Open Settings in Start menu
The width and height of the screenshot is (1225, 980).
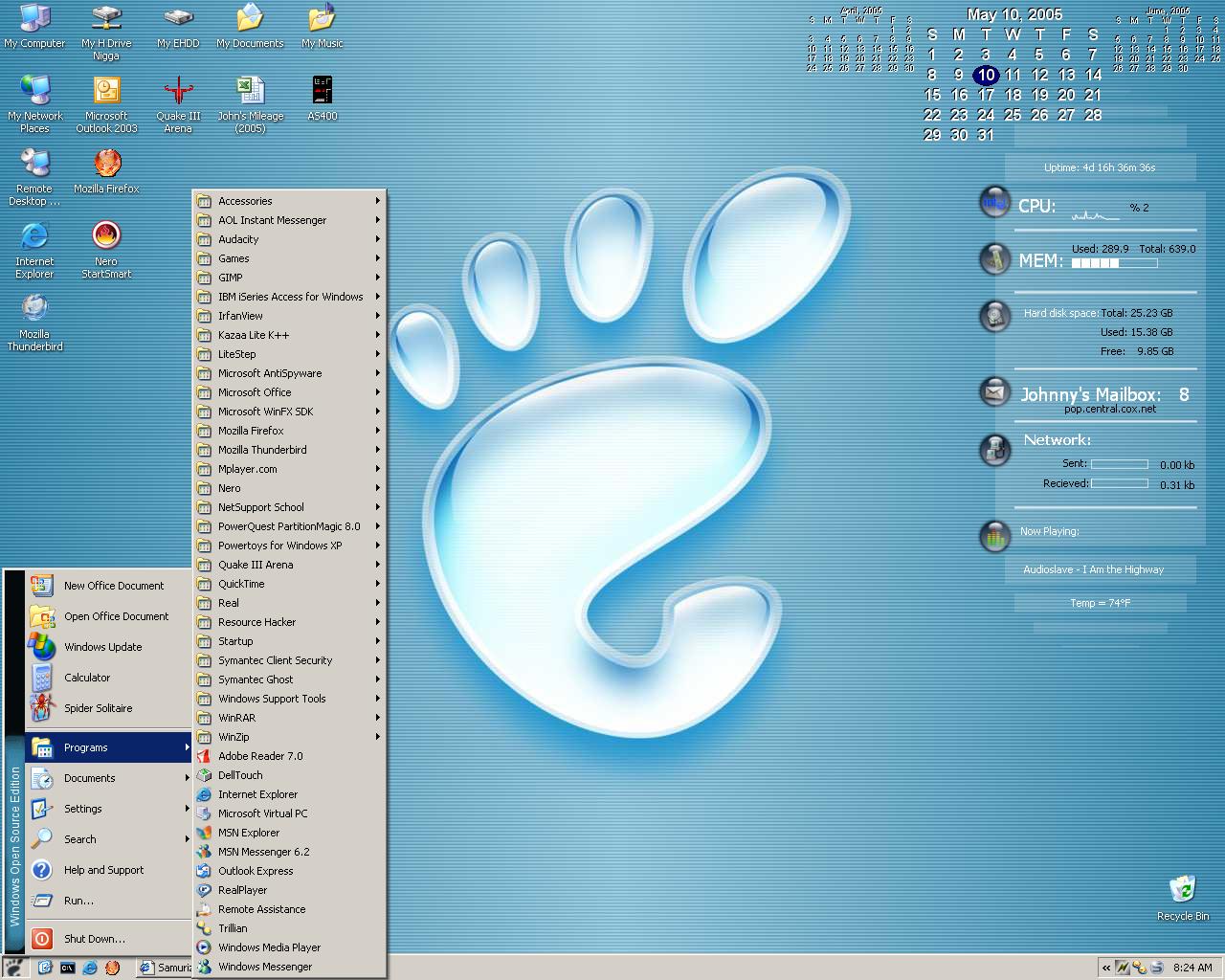pyautogui.click(x=109, y=809)
